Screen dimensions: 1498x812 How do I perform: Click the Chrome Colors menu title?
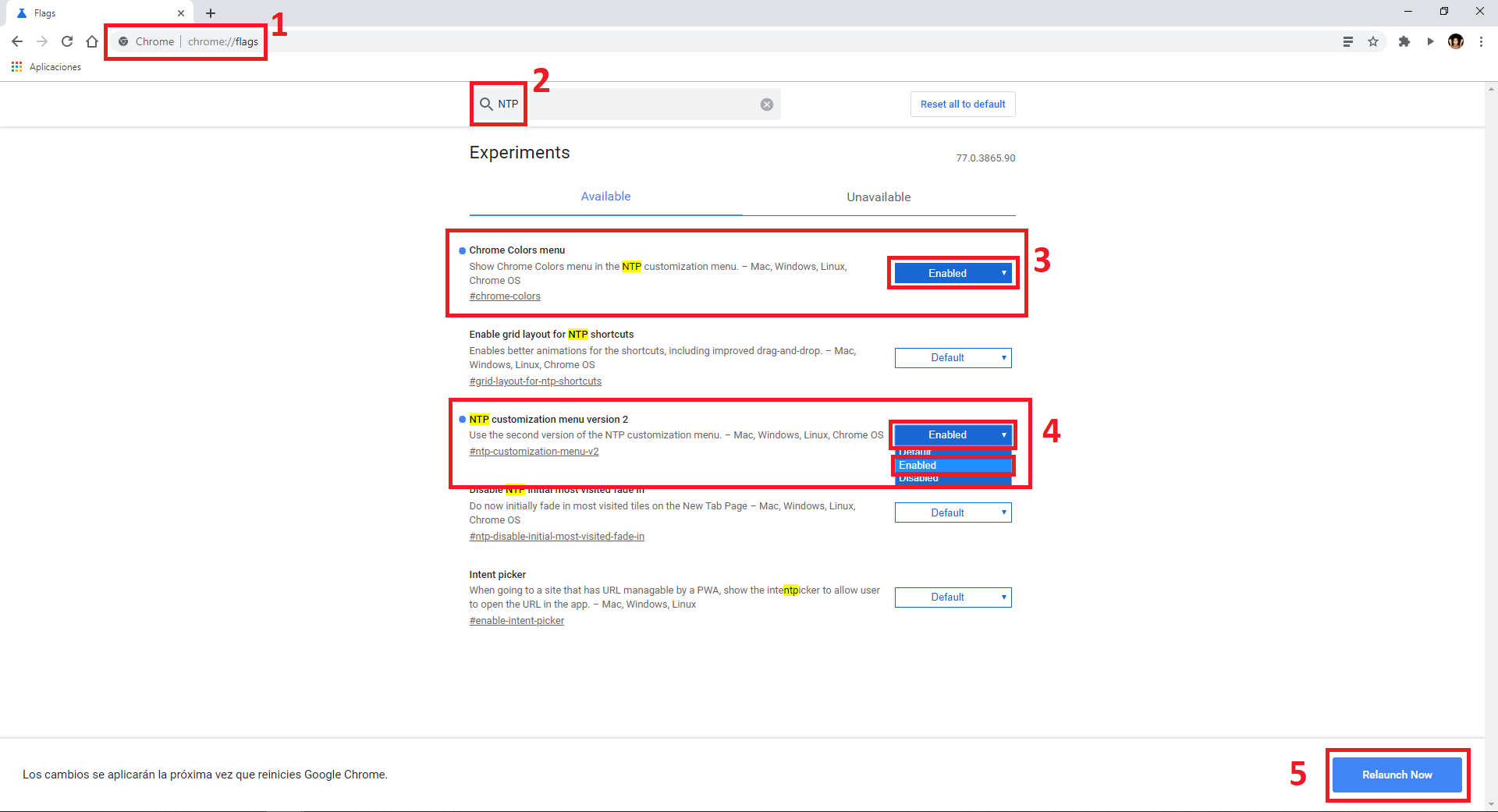[x=517, y=250]
